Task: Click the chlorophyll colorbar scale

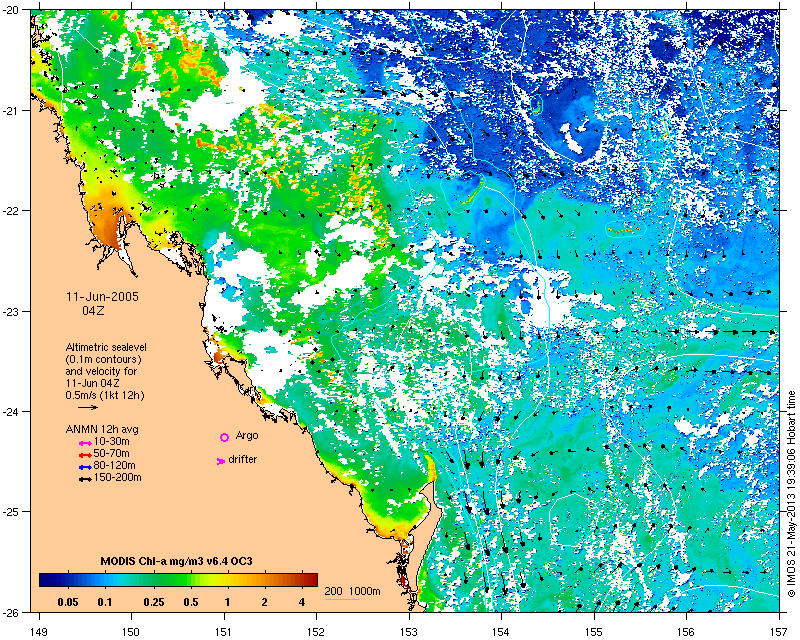Action: (178, 580)
